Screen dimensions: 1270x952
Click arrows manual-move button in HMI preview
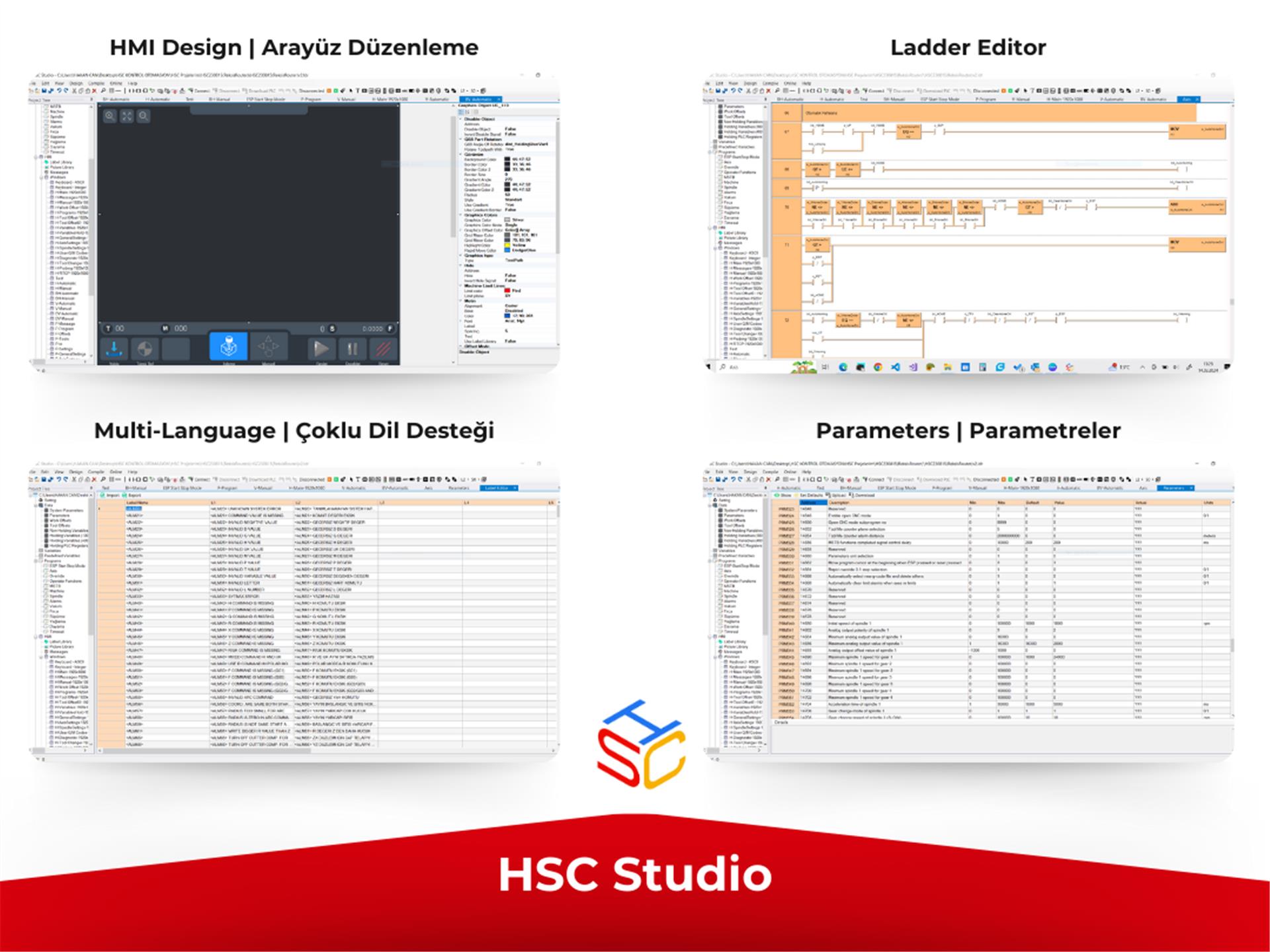point(269,346)
